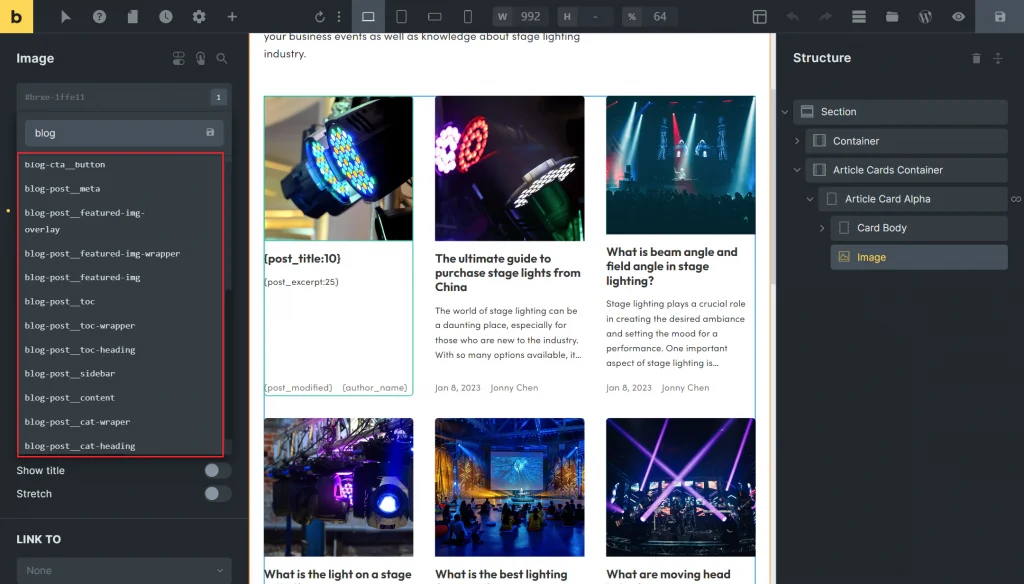Screen dimensions: 1024x584
Task: Delete element using Structure trash icon
Action: coord(976,58)
